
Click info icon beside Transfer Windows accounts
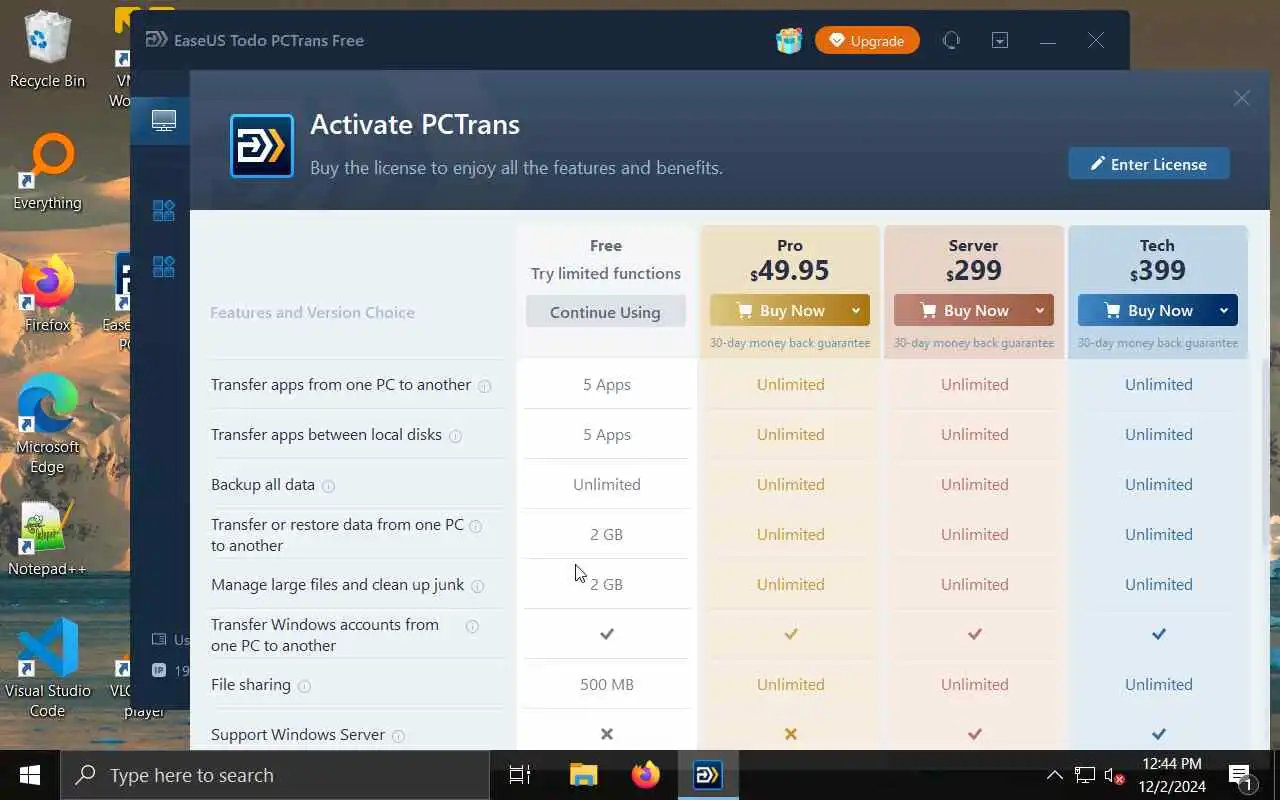[472, 626]
